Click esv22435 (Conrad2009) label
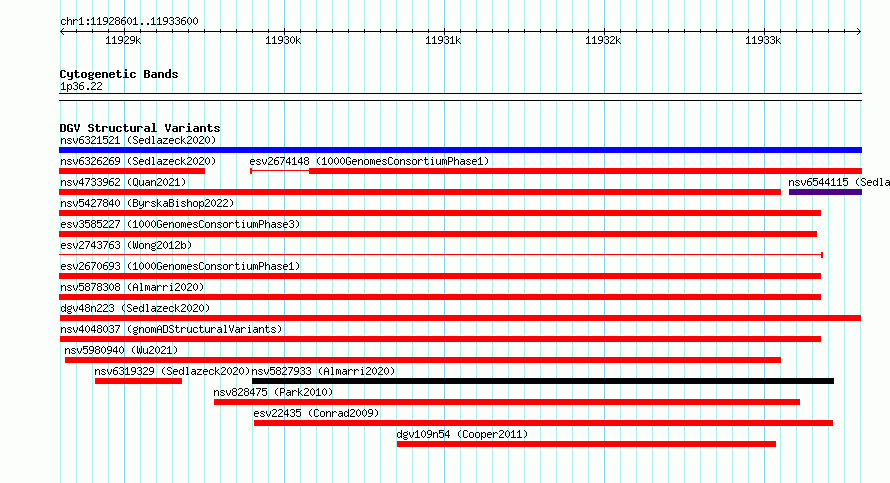Screen dimensions: 890x483 click(316, 413)
